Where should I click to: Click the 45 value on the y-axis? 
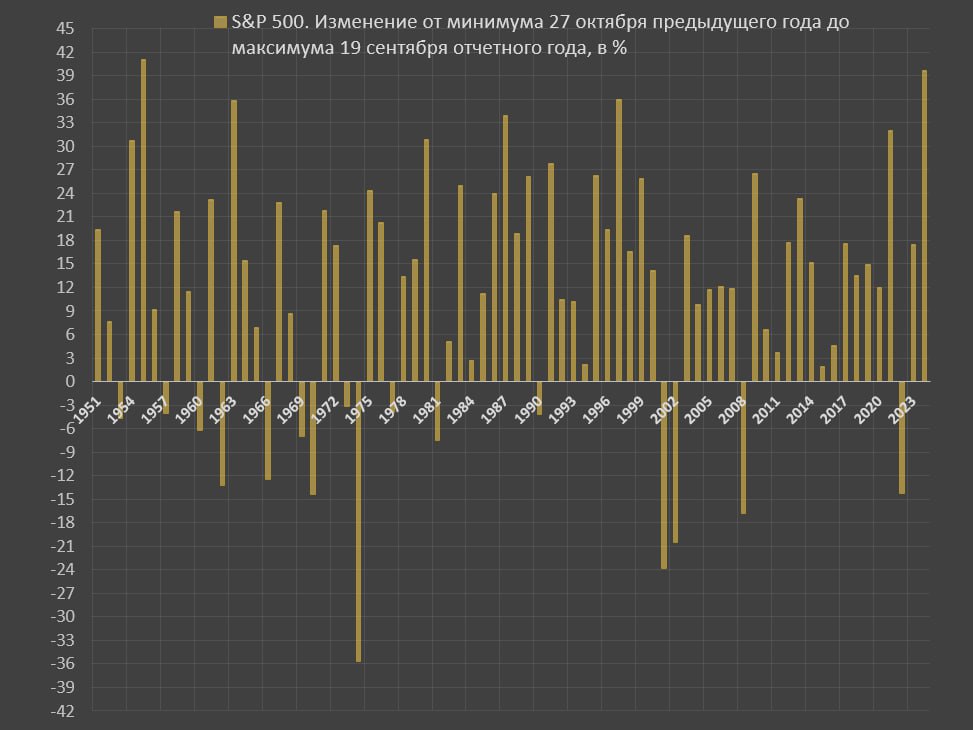tap(64, 29)
